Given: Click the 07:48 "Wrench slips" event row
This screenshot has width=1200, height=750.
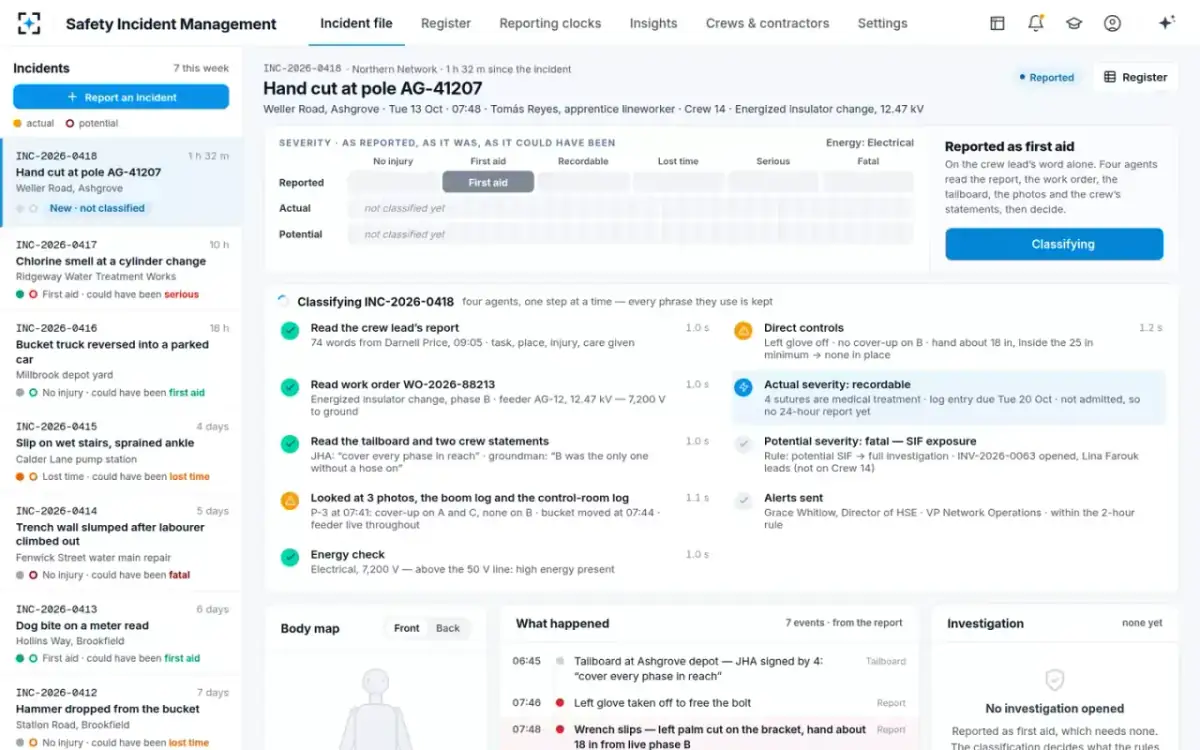Looking at the screenshot, I should (709, 735).
